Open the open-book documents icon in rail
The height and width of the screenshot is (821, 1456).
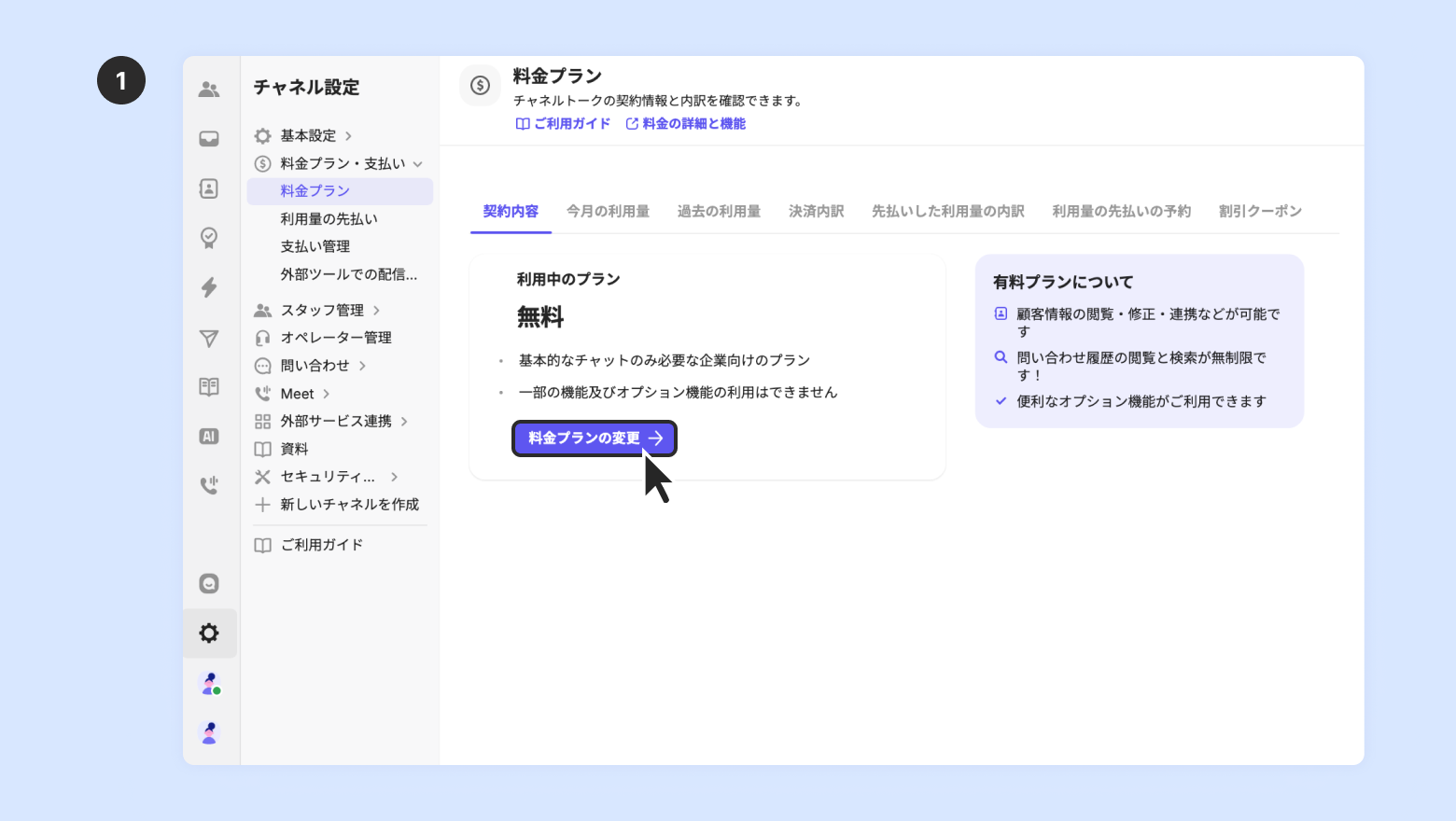[x=209, y=387]
